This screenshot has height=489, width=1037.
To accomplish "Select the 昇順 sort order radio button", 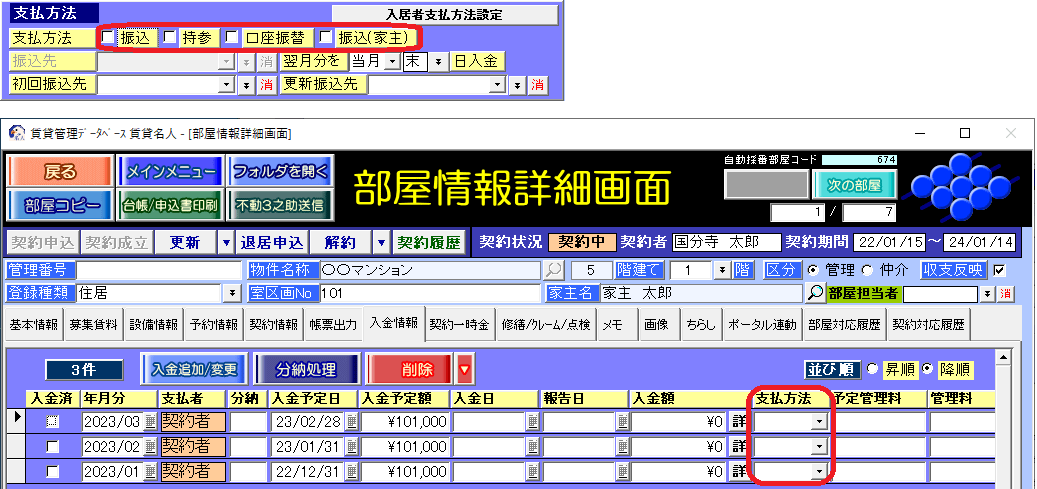I will coord(873,369).
